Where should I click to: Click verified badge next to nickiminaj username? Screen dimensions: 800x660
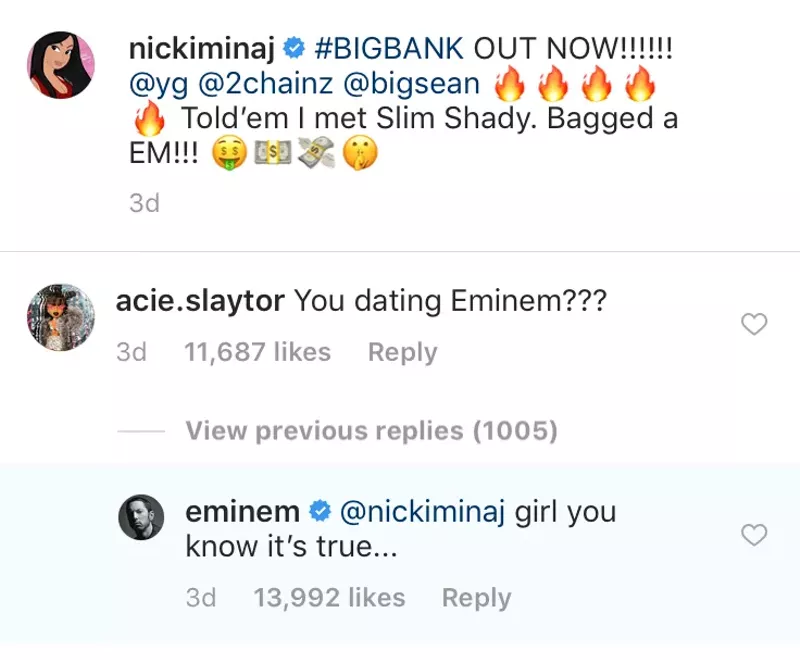click(296, 48)
